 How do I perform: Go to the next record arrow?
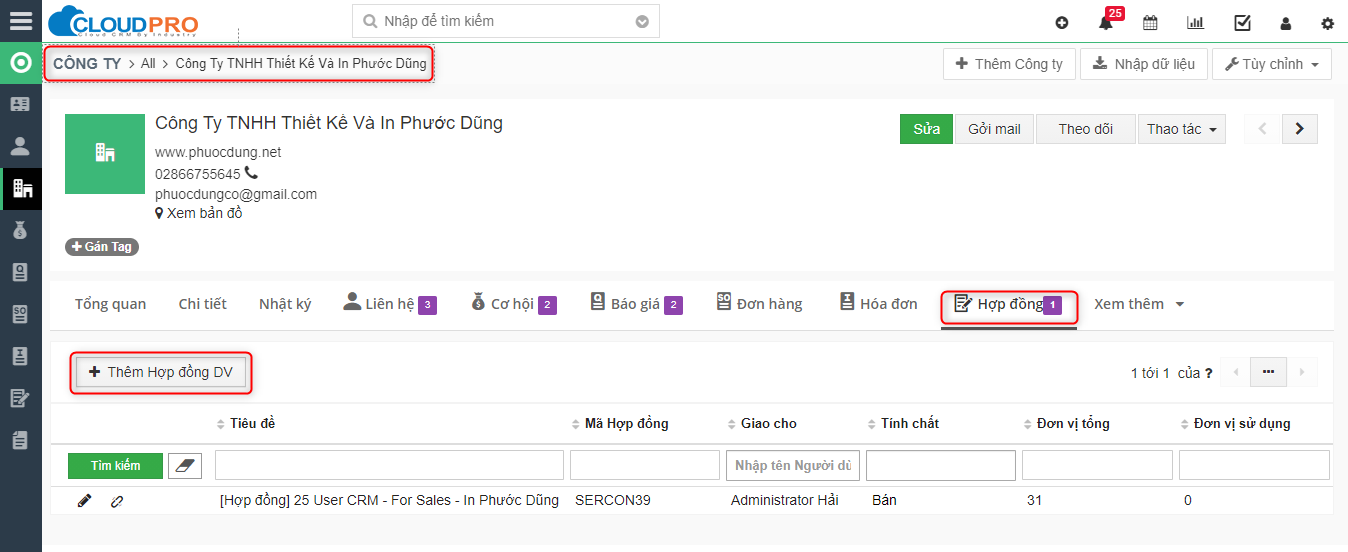(1299, 128)
